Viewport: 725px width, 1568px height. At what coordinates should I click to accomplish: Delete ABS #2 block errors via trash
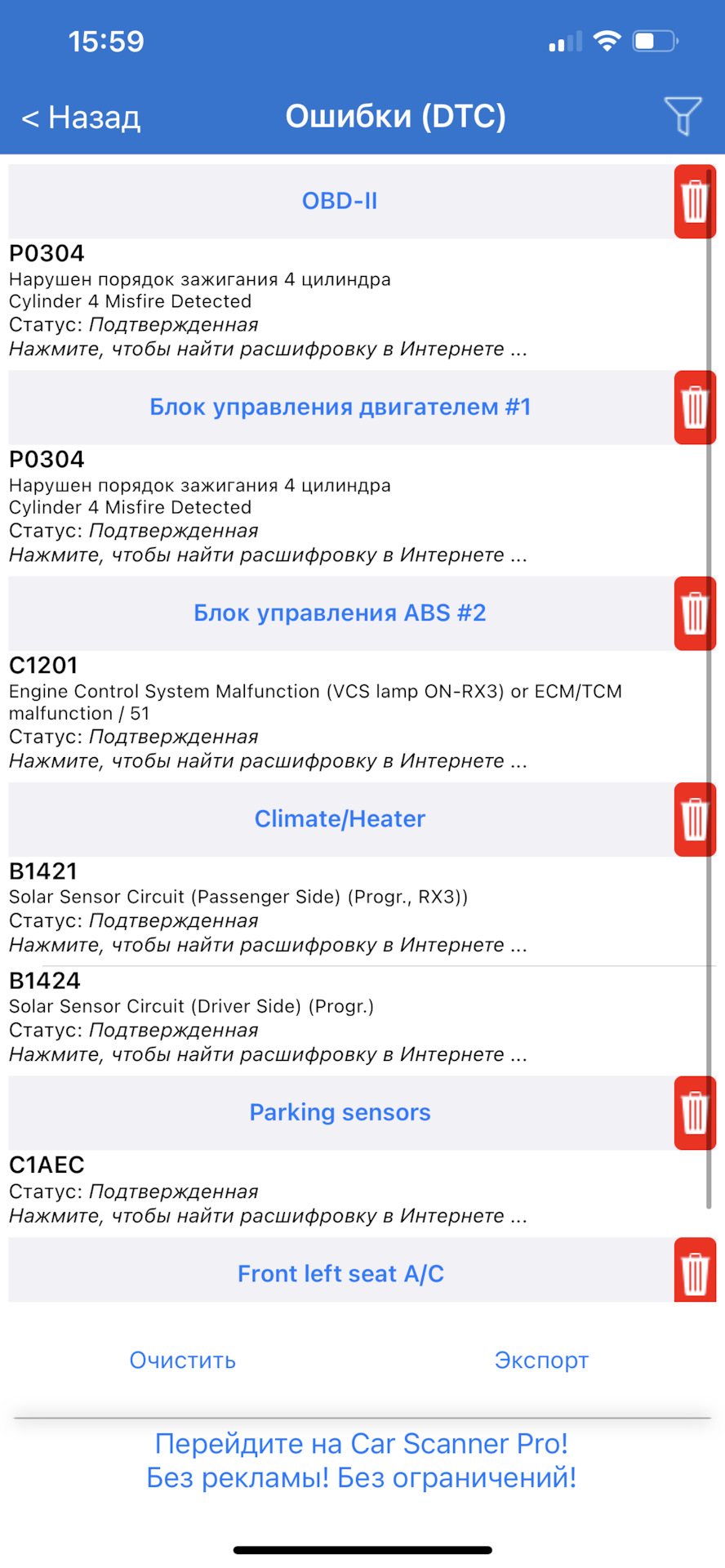(x=694, y=613)
